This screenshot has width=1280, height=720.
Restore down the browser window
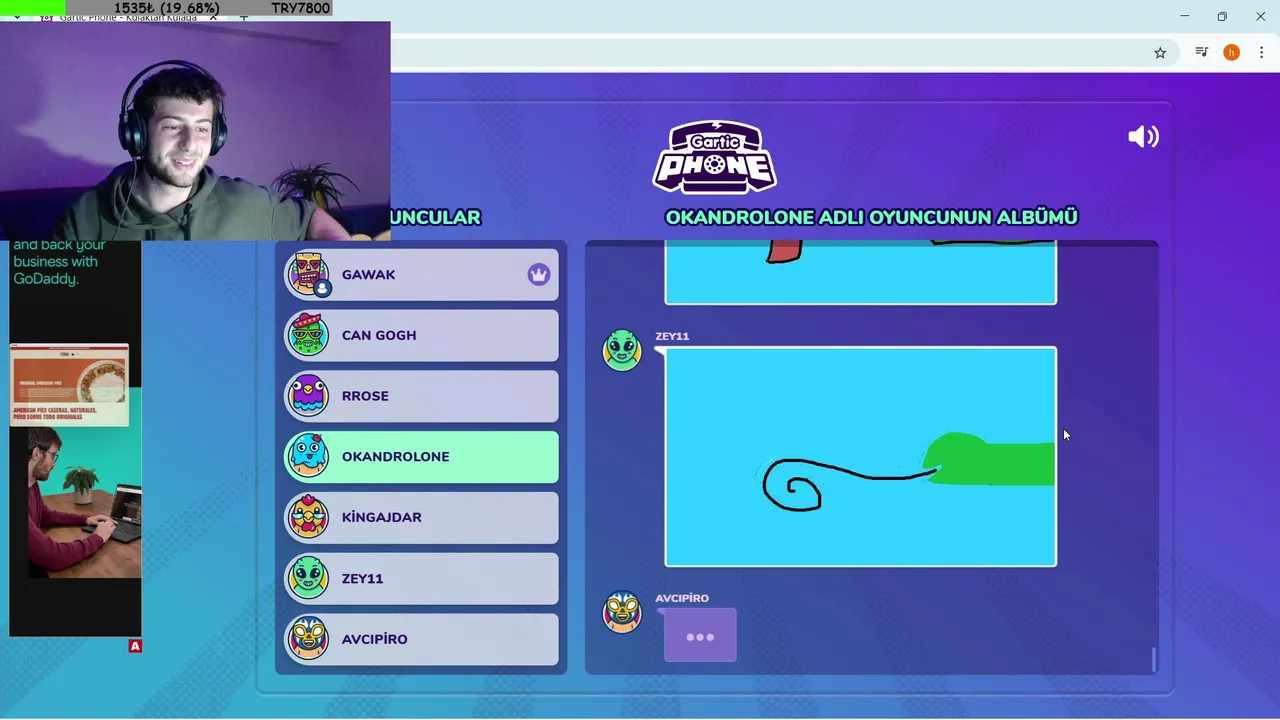click(1222, 16)
